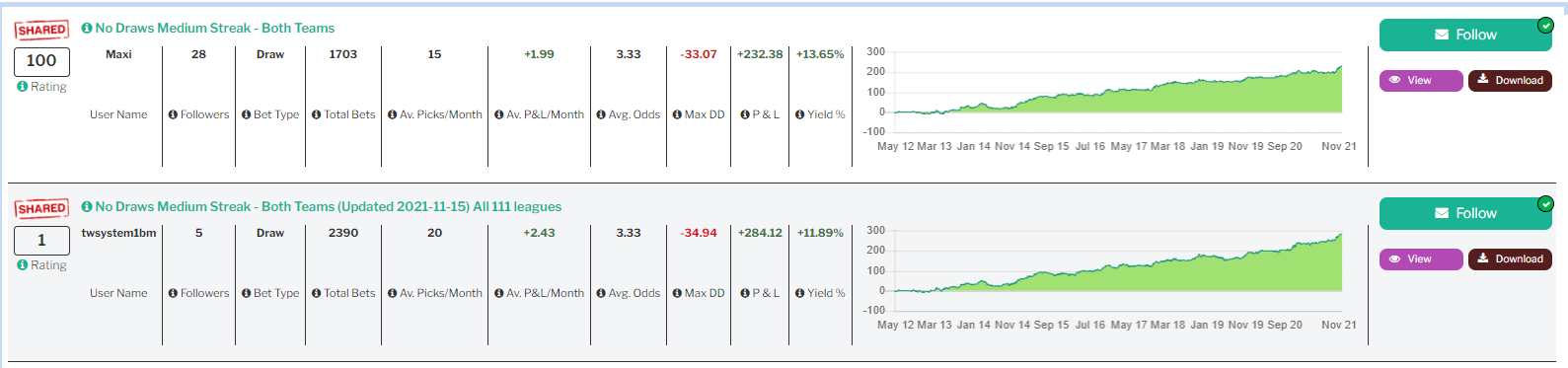Toggle green check badge on second Follow button
1568x368 pixels.
pyautogui.click(x=1545, y=204)
